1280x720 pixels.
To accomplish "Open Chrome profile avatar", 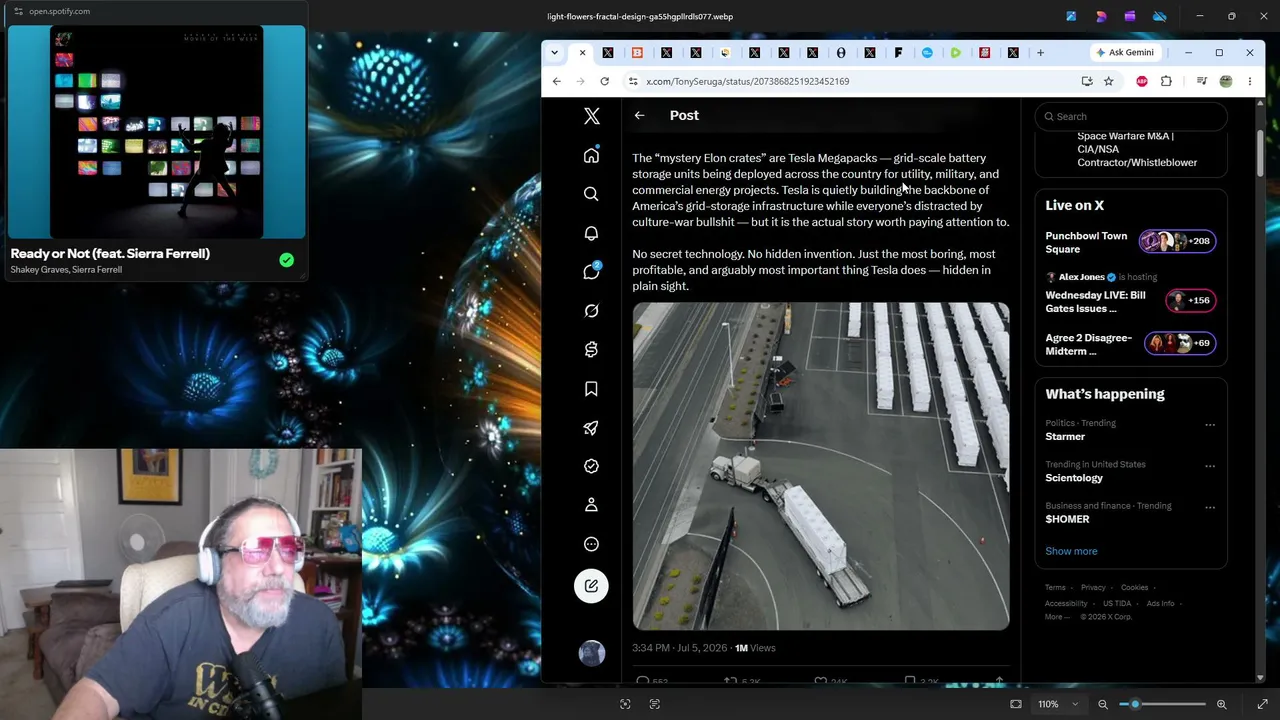I will point(1226,81).
